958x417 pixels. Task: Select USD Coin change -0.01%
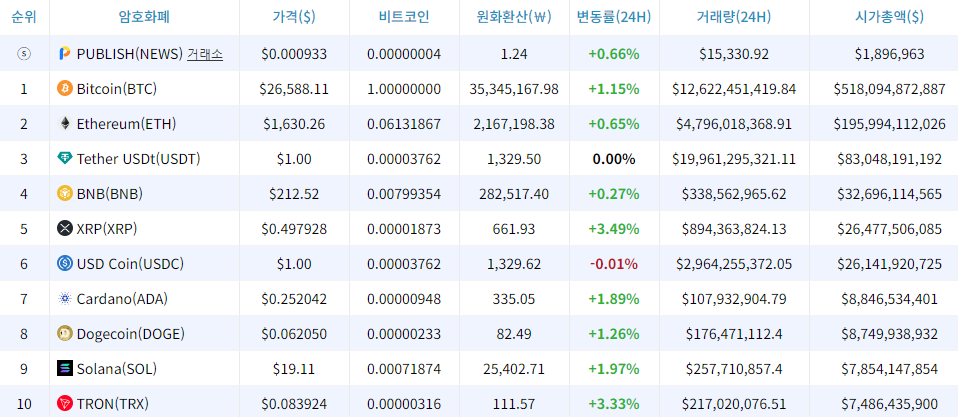click(x=614, y=264)
